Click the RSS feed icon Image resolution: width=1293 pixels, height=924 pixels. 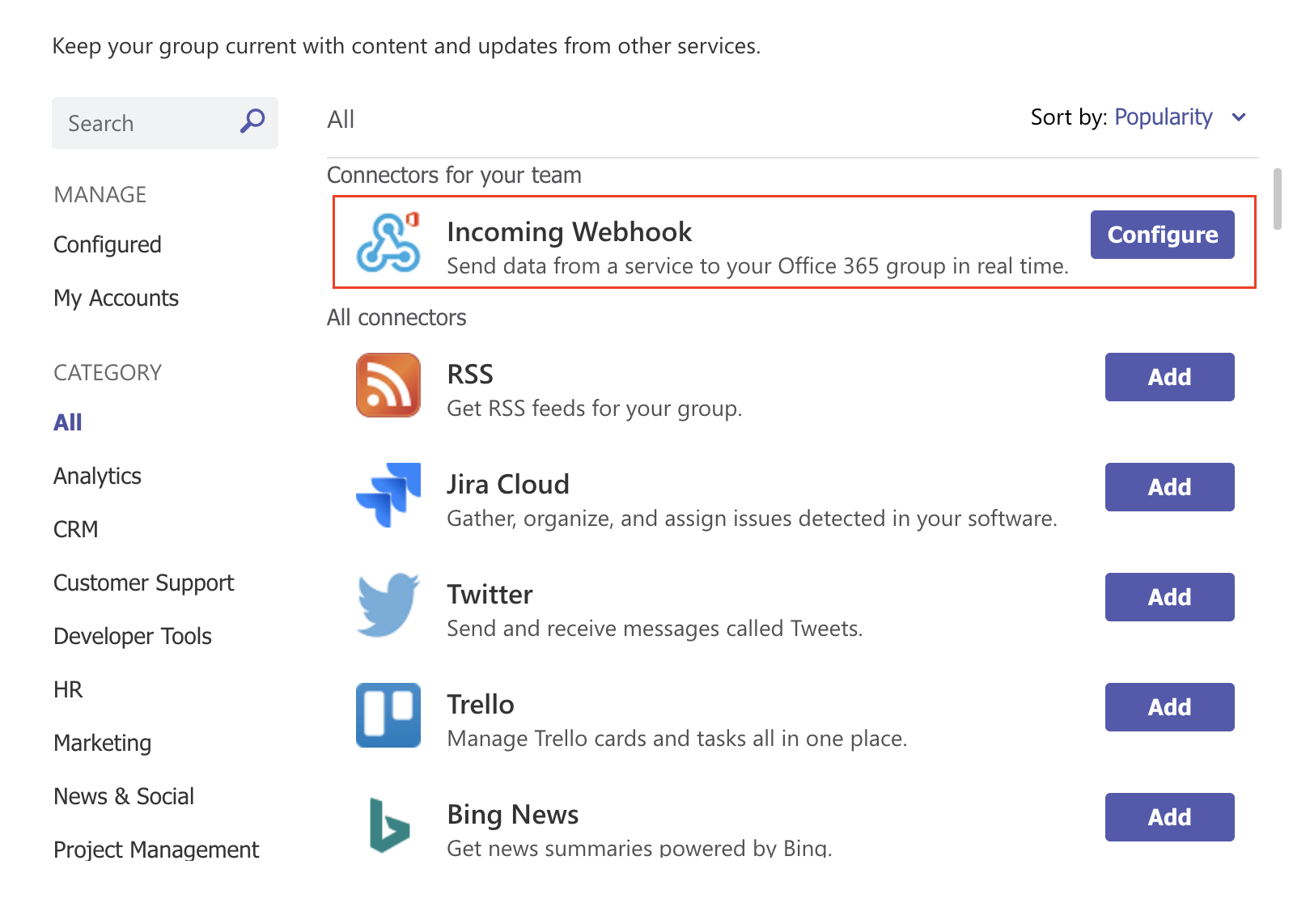pyautogui.click(x=388, y=385)
